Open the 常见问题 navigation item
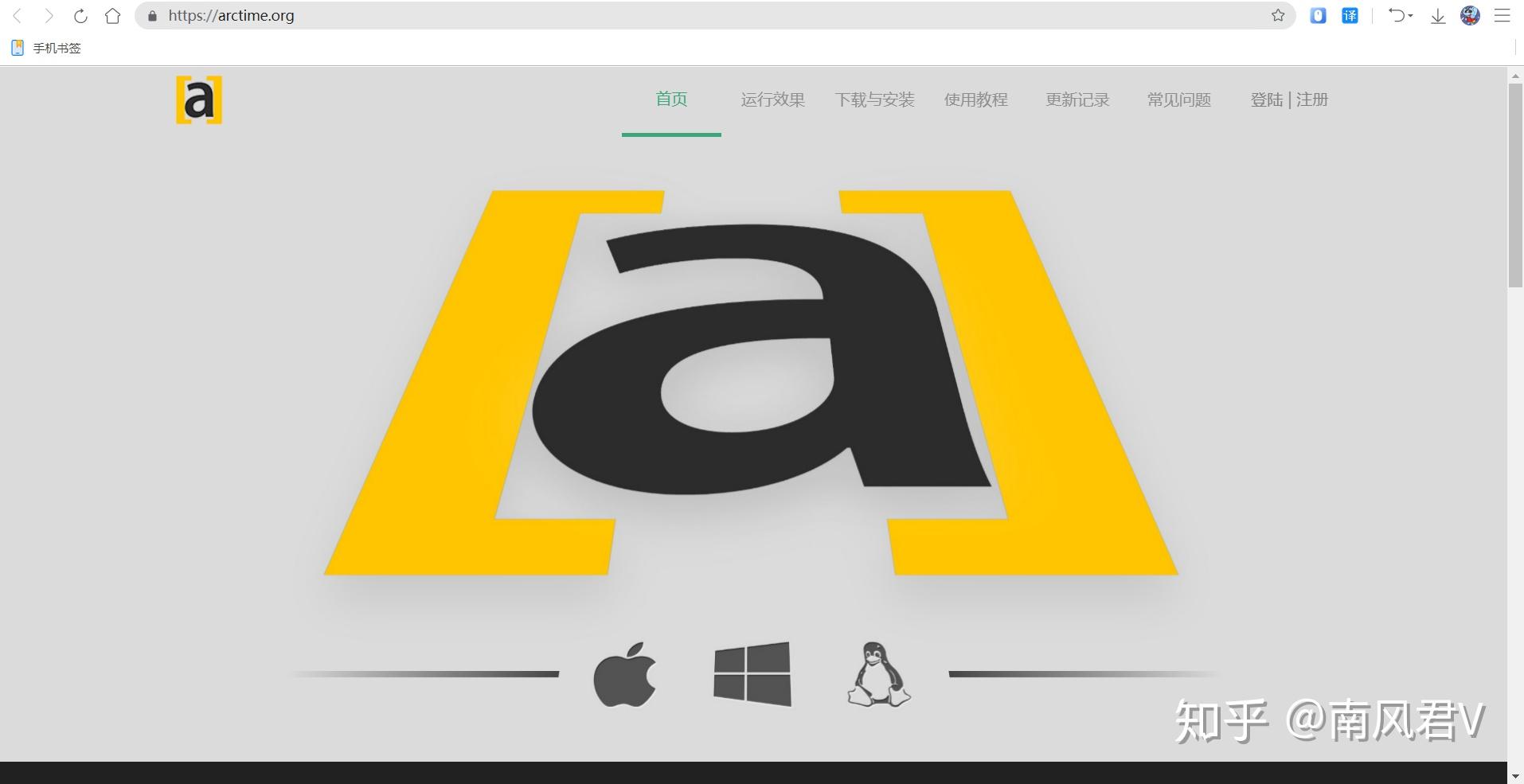Viewport: 1524px width, 784px height. click(1179, 99)
